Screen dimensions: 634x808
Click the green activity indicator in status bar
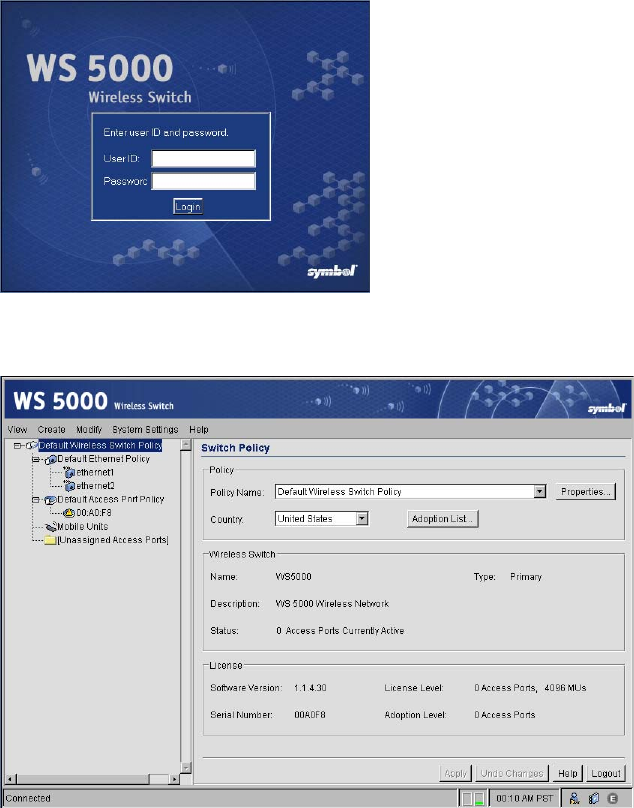(479, 799)
